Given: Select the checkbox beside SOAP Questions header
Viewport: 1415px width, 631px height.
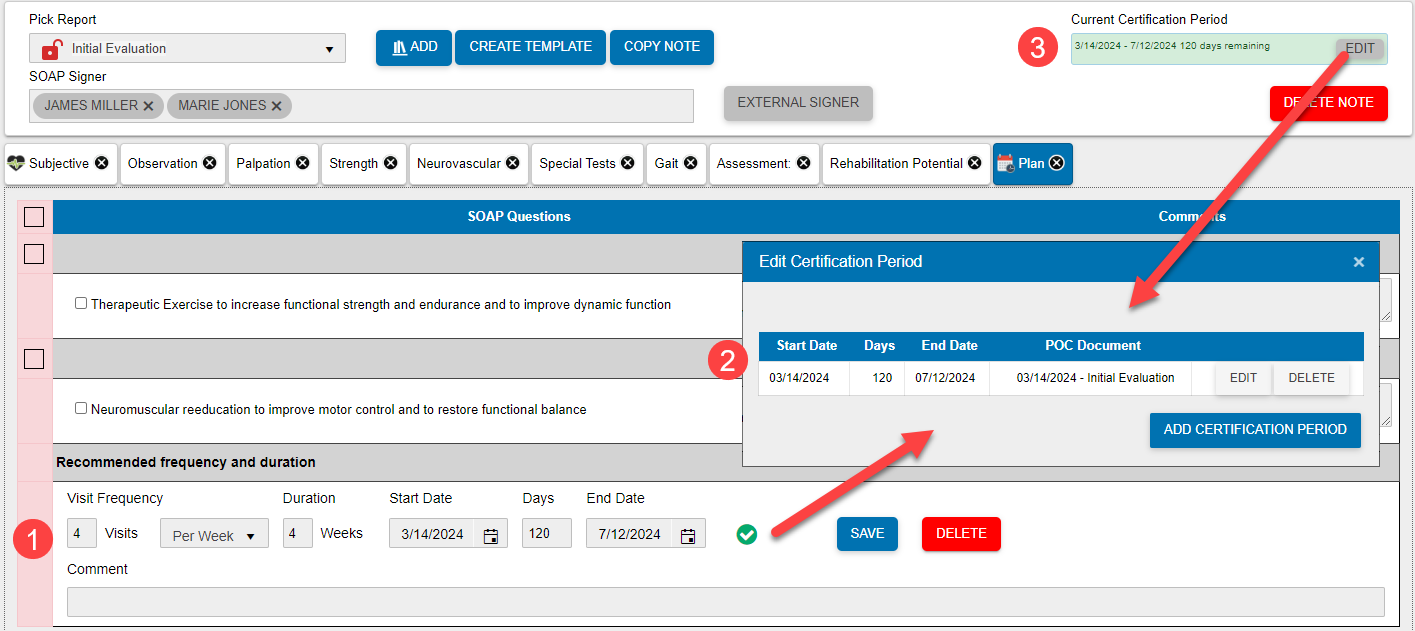Looking at the screenshot, I should point(33,216).
